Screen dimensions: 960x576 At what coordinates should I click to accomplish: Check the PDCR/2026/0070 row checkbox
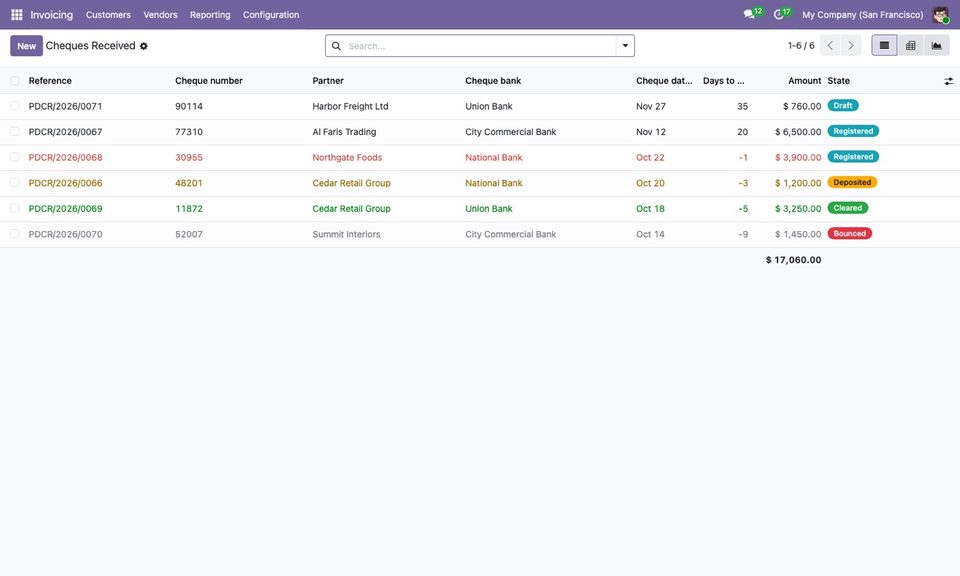(x=15, y=234)
